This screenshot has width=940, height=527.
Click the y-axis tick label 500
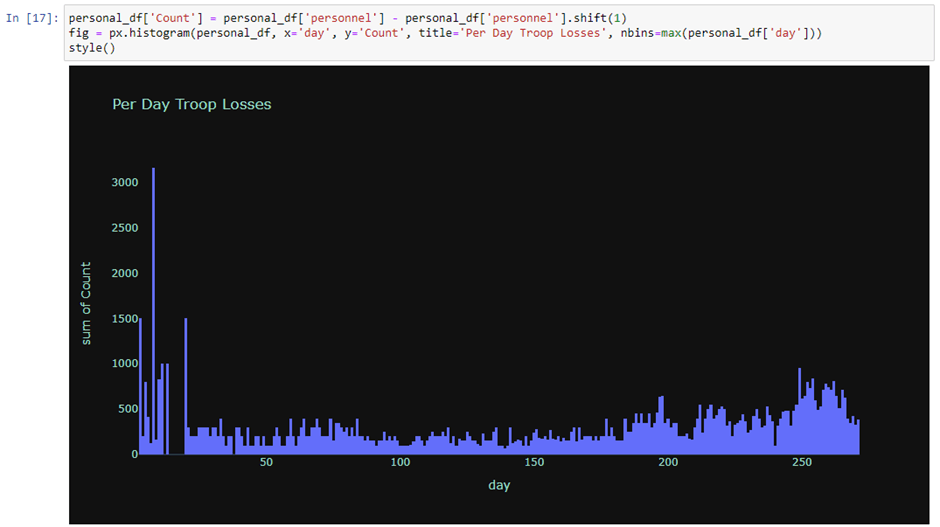click(x=128, y=409)
